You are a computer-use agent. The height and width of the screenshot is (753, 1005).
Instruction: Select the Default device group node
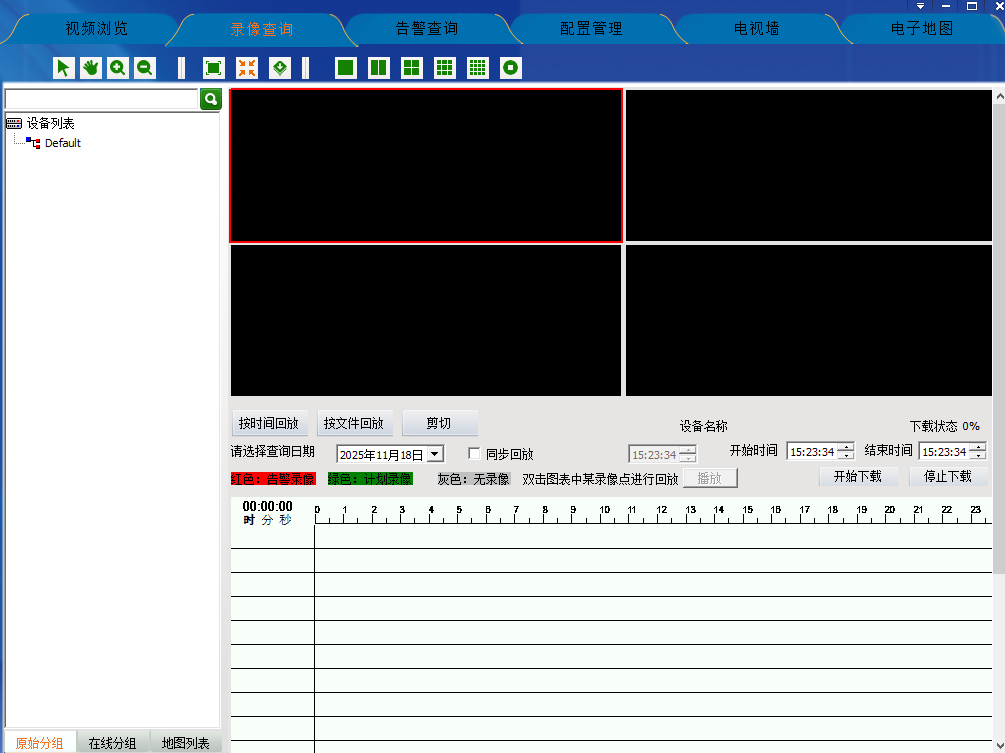(62, 143)
